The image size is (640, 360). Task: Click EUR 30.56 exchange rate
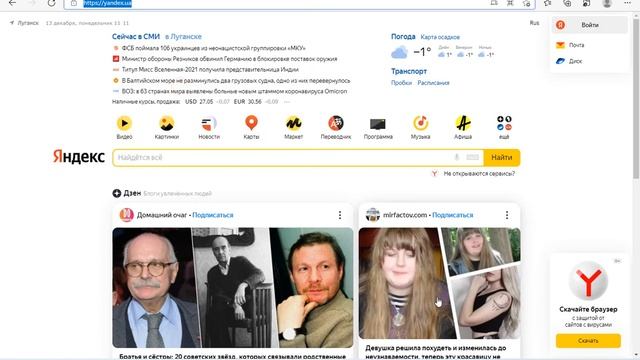point(247,102)
